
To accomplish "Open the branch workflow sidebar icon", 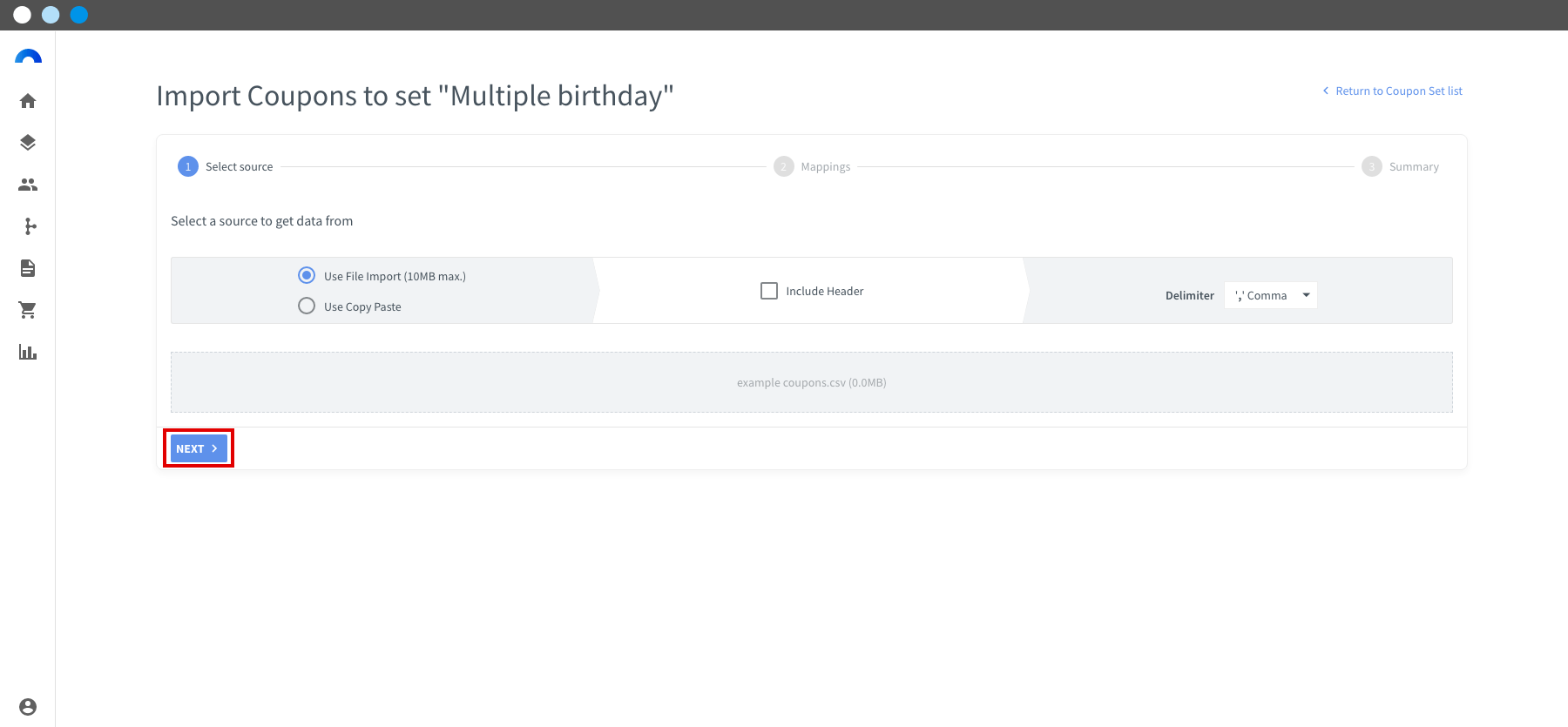I will (30, 226).
